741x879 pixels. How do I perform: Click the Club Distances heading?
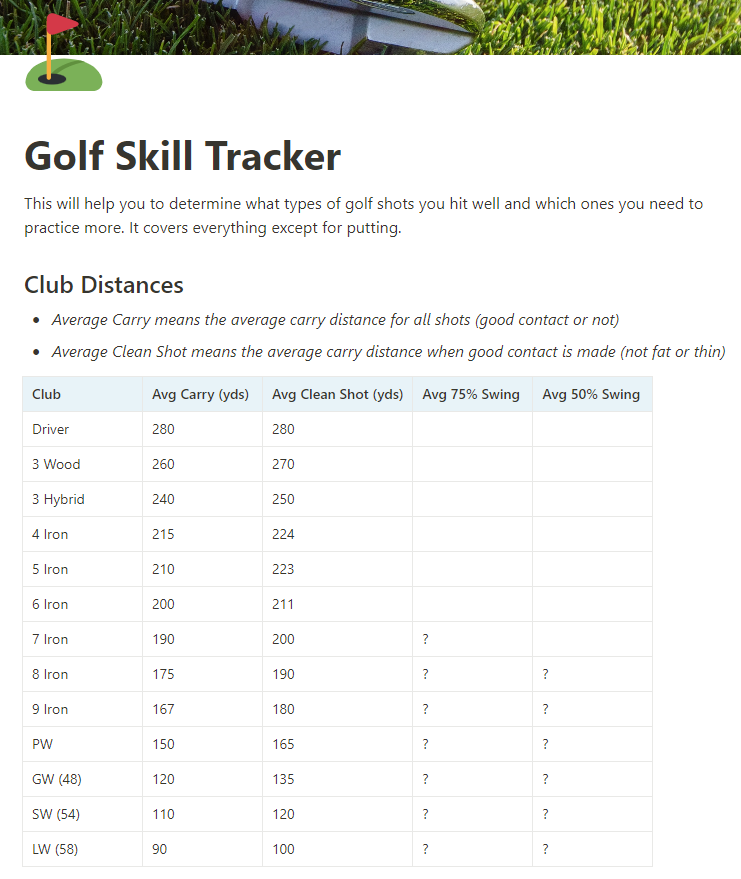pyautogui.click(x=104, y=285)
